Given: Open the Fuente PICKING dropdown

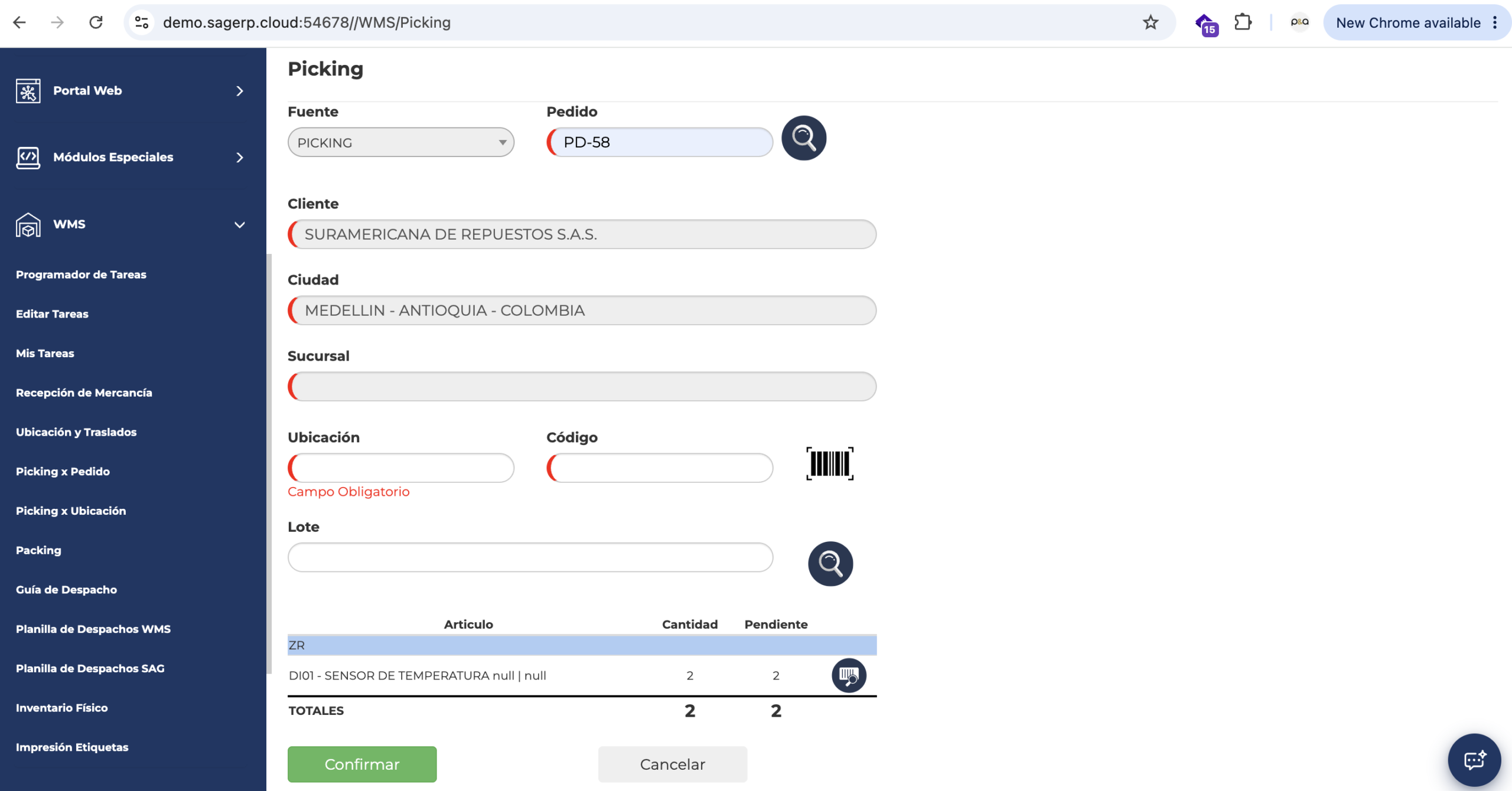Looking at the screenshot, I should pos(401,142).
